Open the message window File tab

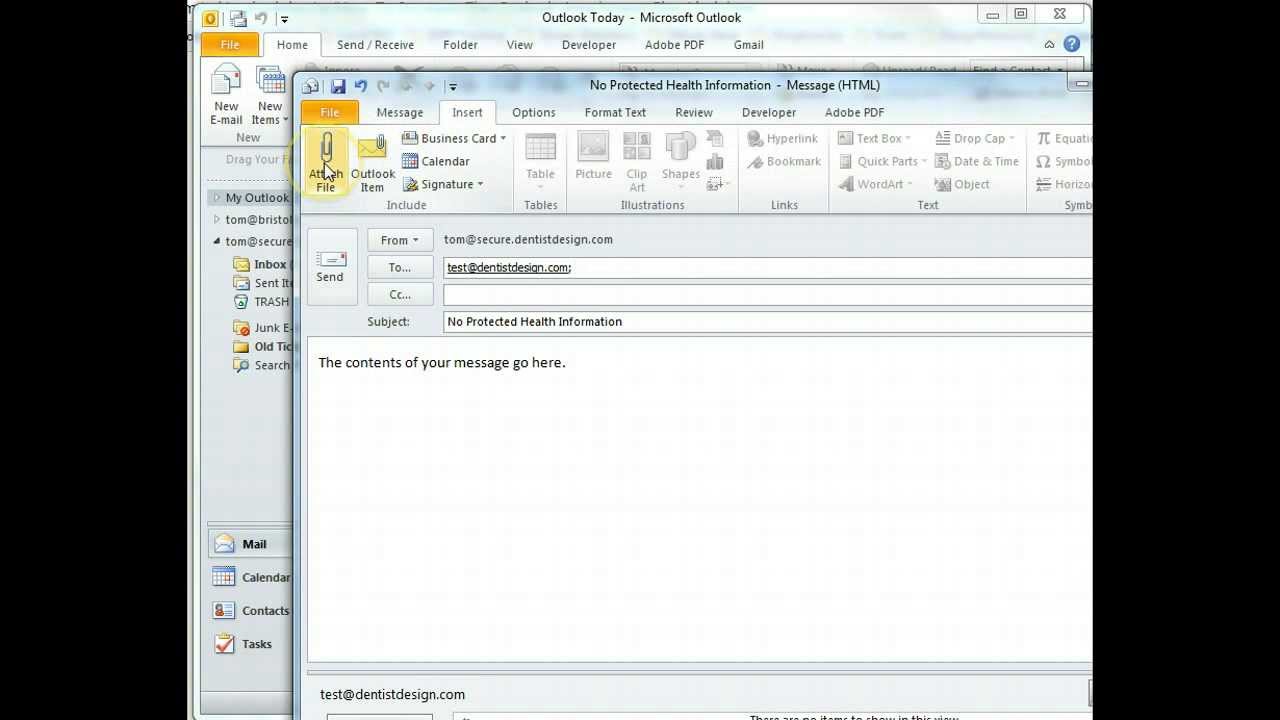(329, 112)
